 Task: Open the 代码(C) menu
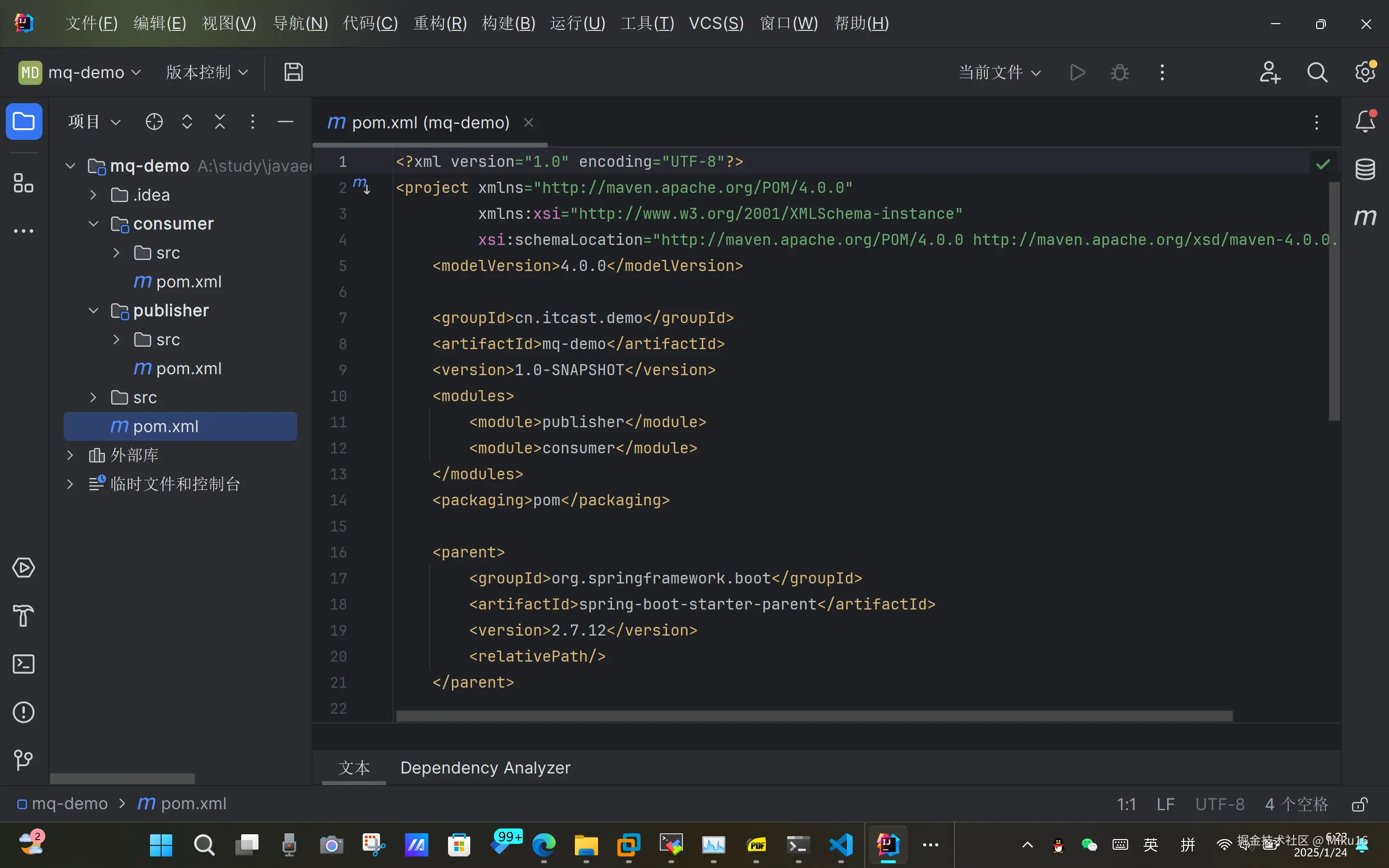click(370, 24)
